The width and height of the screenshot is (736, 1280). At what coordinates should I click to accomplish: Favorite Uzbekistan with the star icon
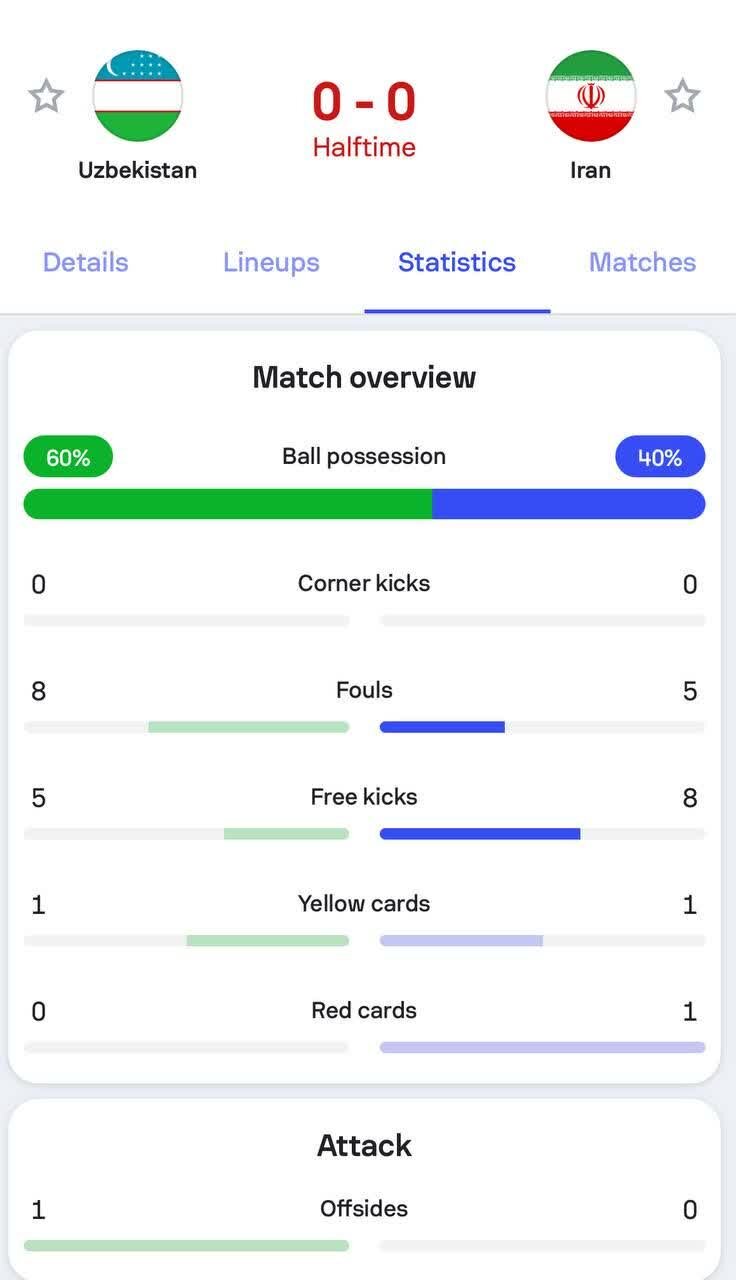[x=46, y=97]
